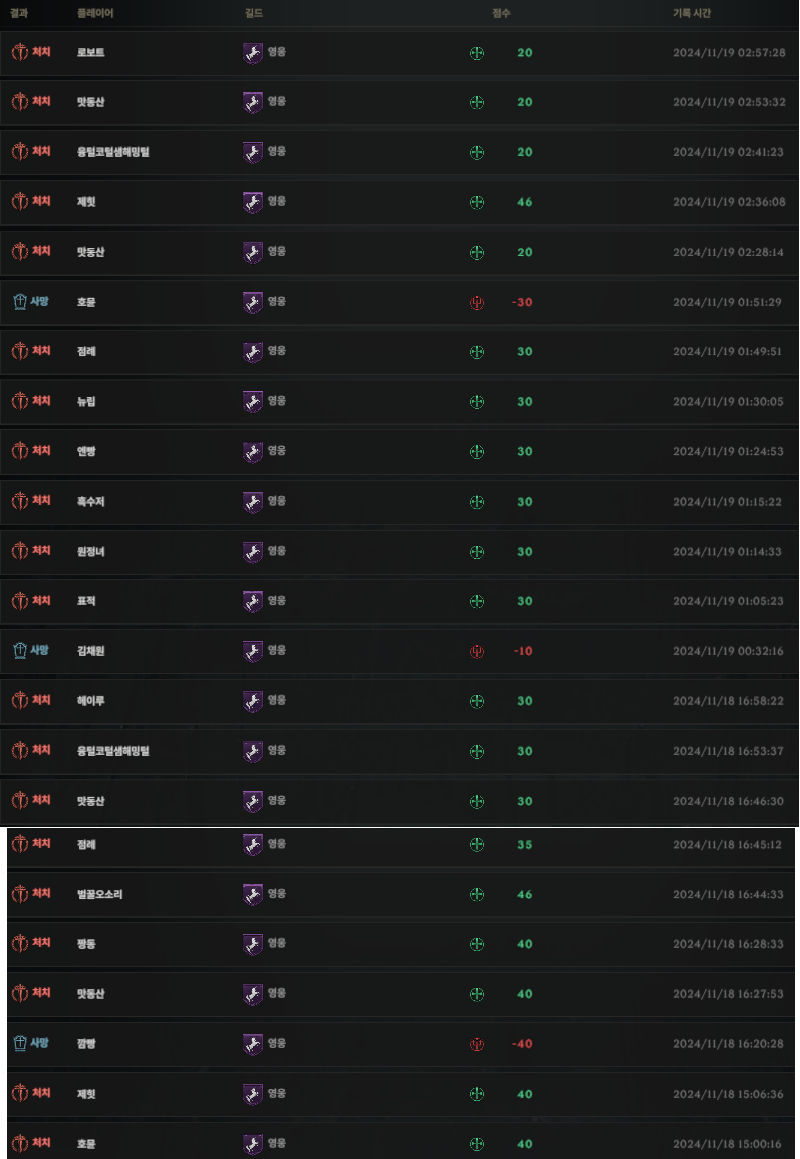Click the green score icon beside 35
This screenshot has height=1159, width=800.
pos(477,845)
